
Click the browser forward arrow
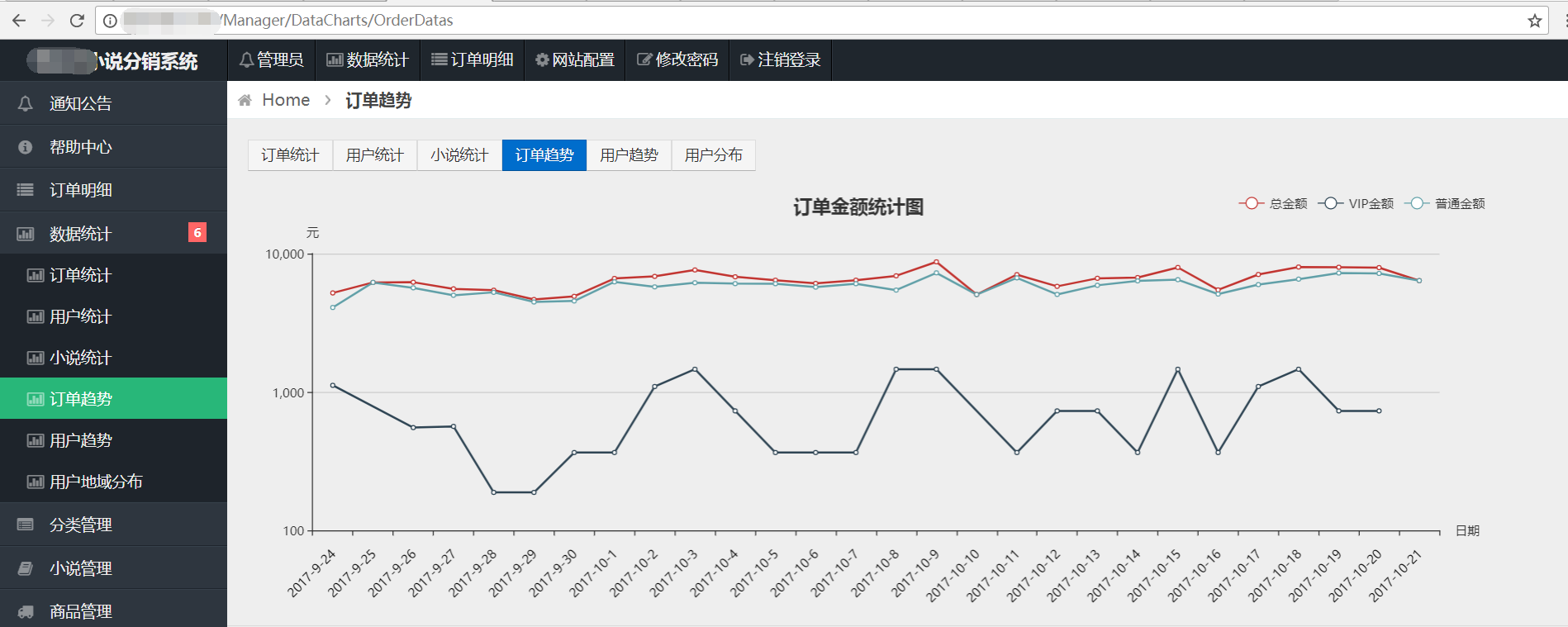coord(48,21)
